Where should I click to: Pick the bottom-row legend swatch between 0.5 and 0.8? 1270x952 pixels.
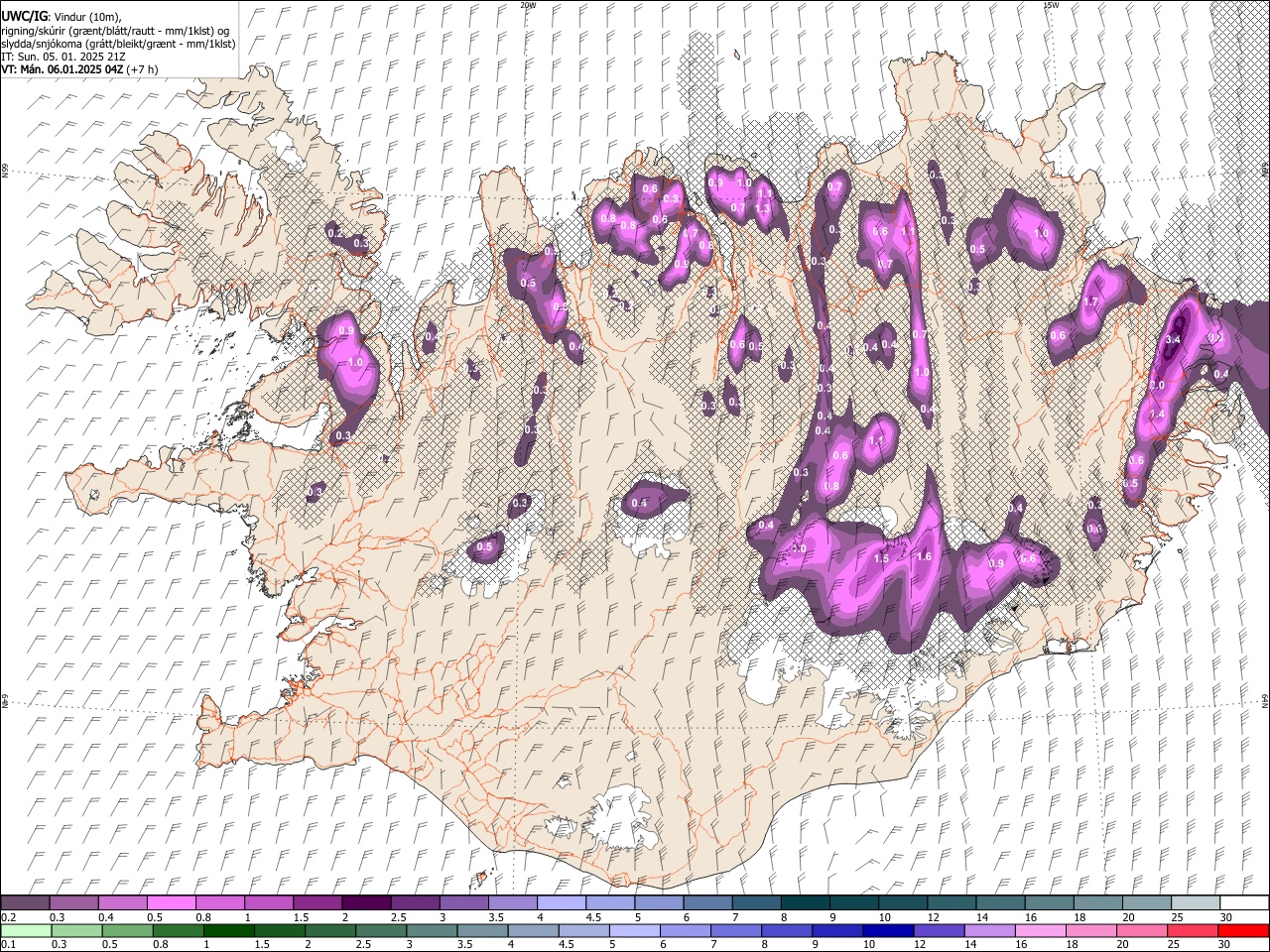[127, 930]
